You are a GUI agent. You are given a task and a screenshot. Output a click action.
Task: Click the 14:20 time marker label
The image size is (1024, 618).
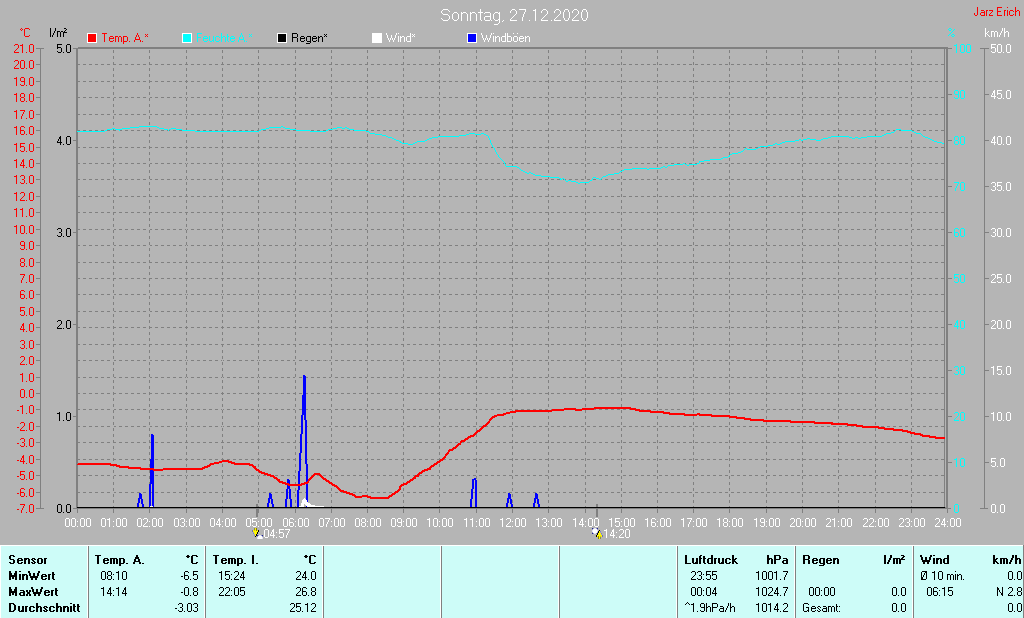(x=616, y=534)
